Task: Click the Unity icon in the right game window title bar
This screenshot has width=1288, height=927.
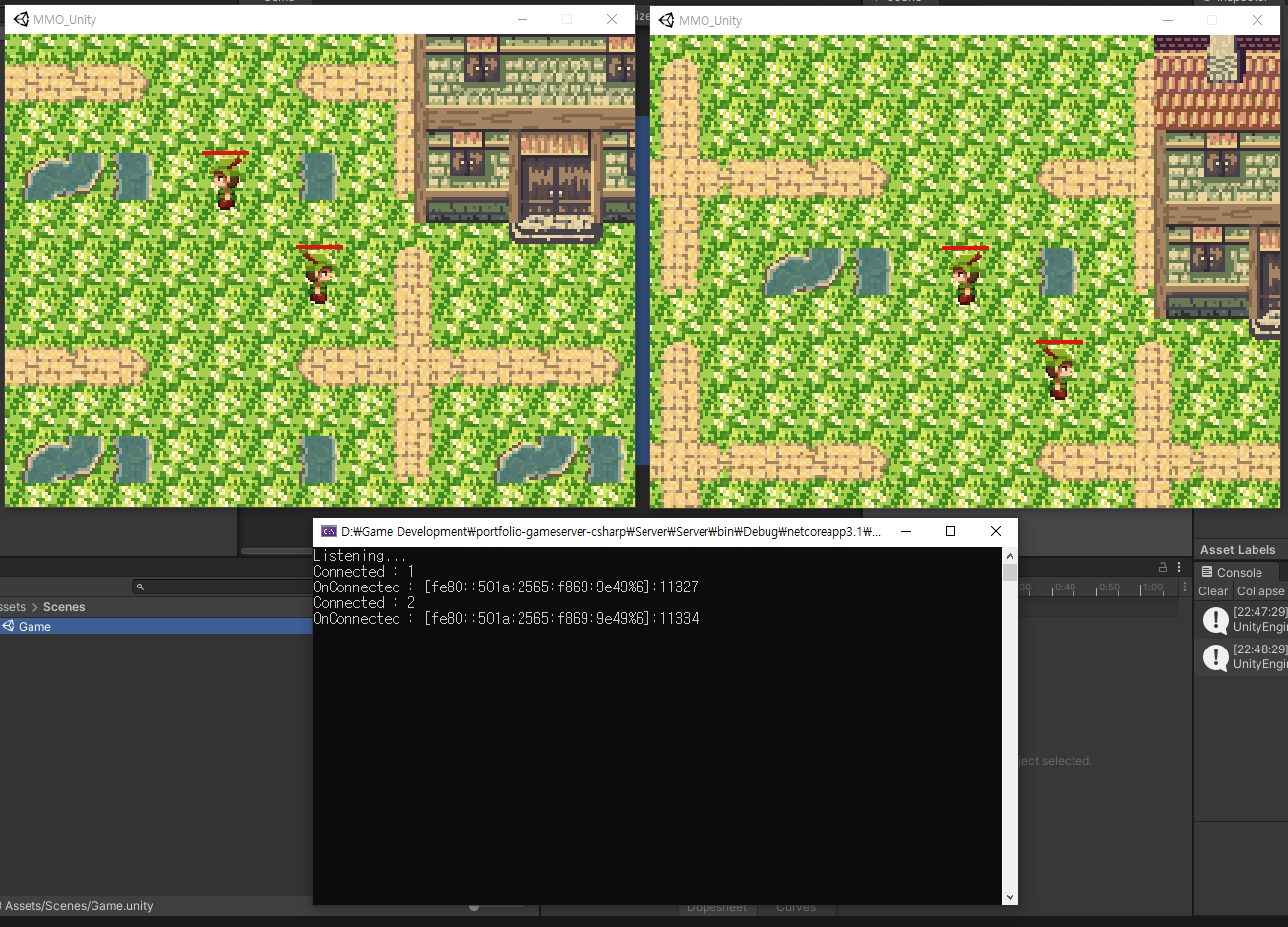Action: (667, 19)
